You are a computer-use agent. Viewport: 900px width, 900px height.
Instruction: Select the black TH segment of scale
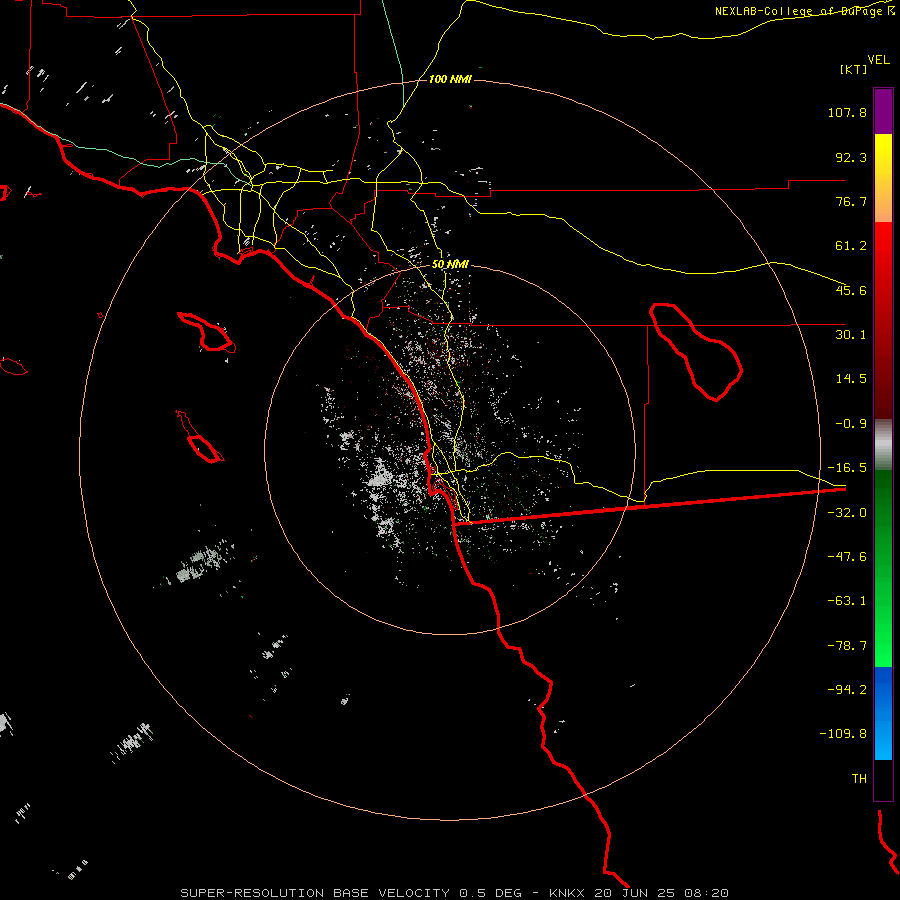(x=883, y=780)
